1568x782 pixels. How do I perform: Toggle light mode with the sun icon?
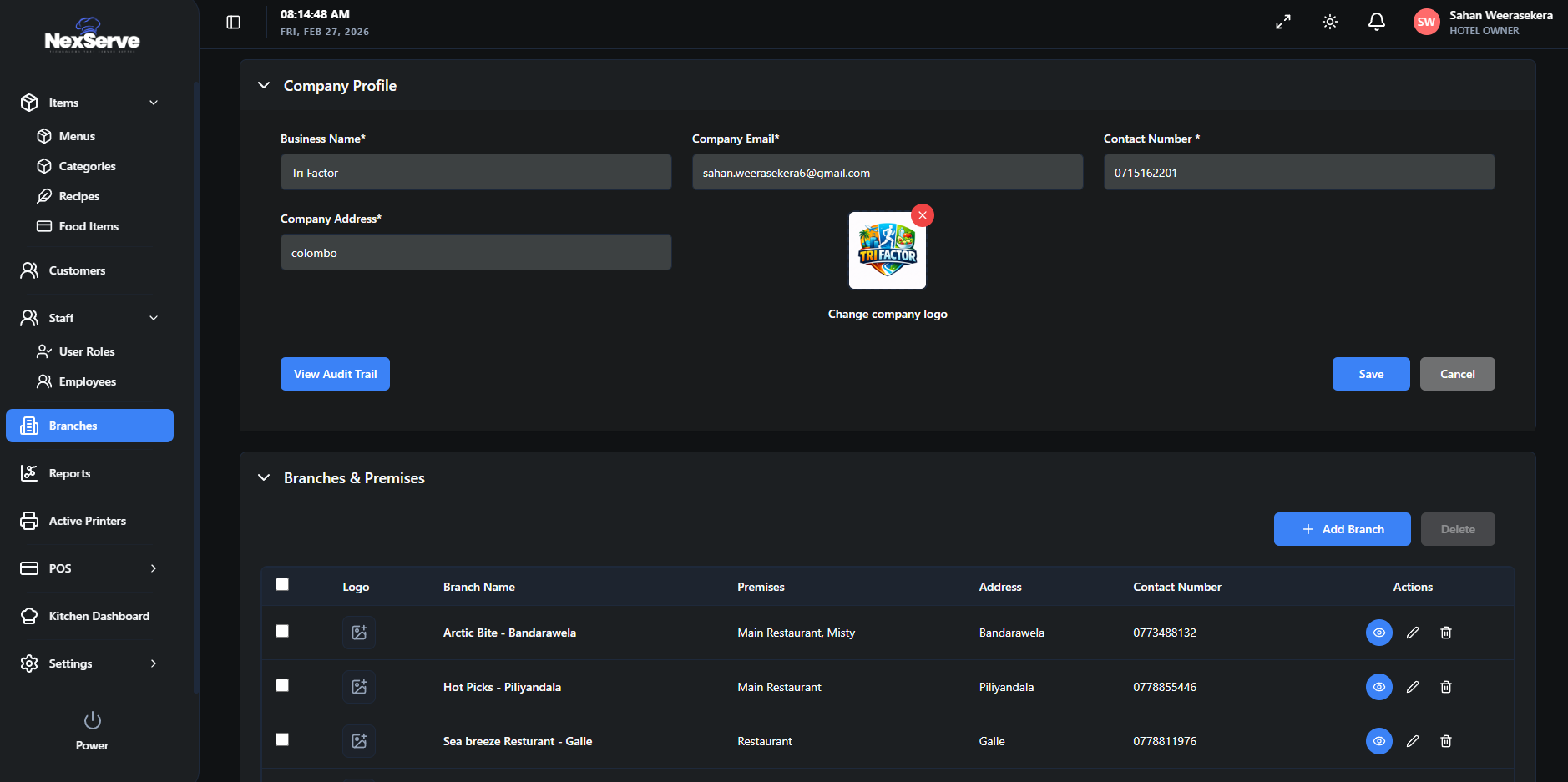click(x=1330, y=22)
